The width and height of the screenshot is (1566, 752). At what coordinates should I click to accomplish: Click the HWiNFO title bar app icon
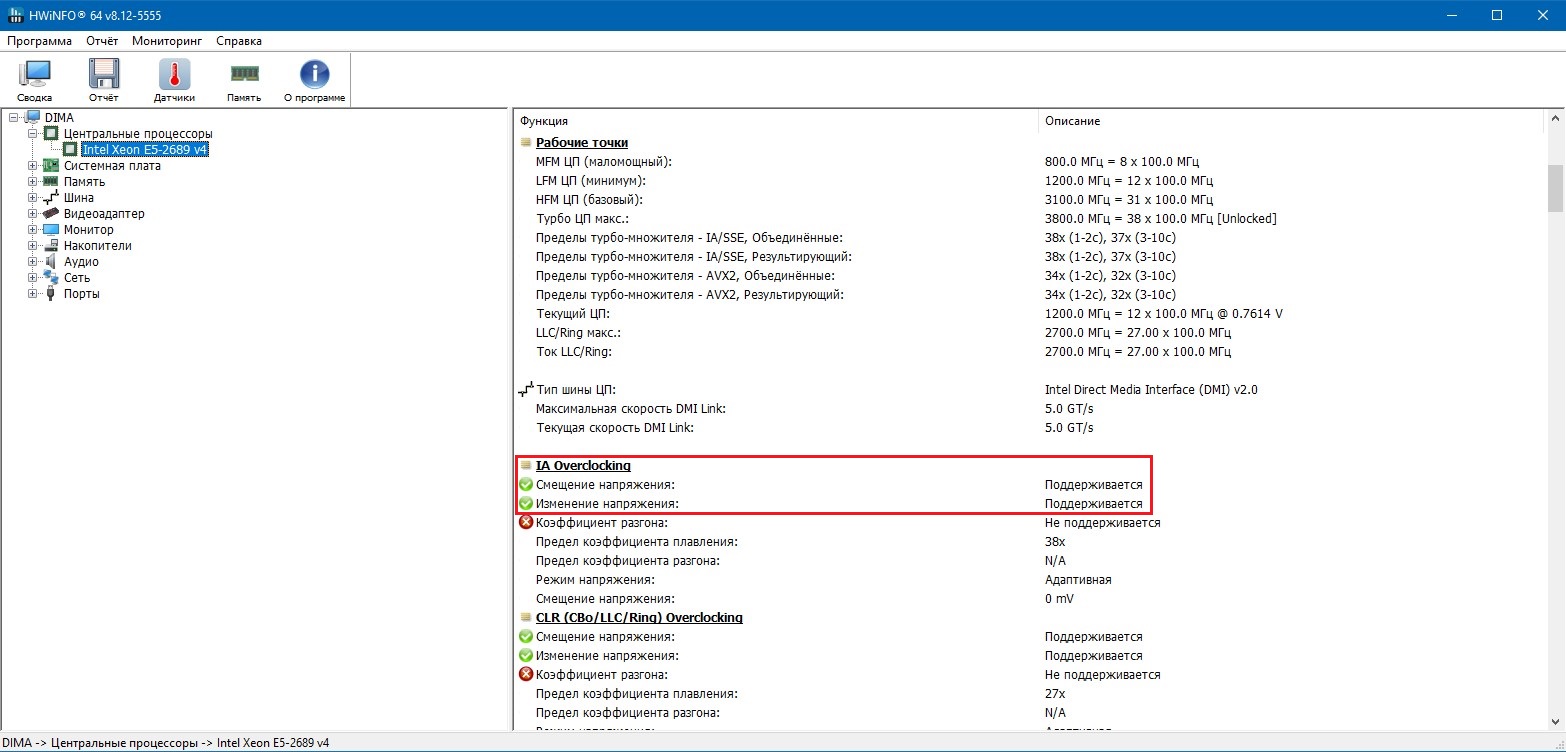(x=16, y=16)
